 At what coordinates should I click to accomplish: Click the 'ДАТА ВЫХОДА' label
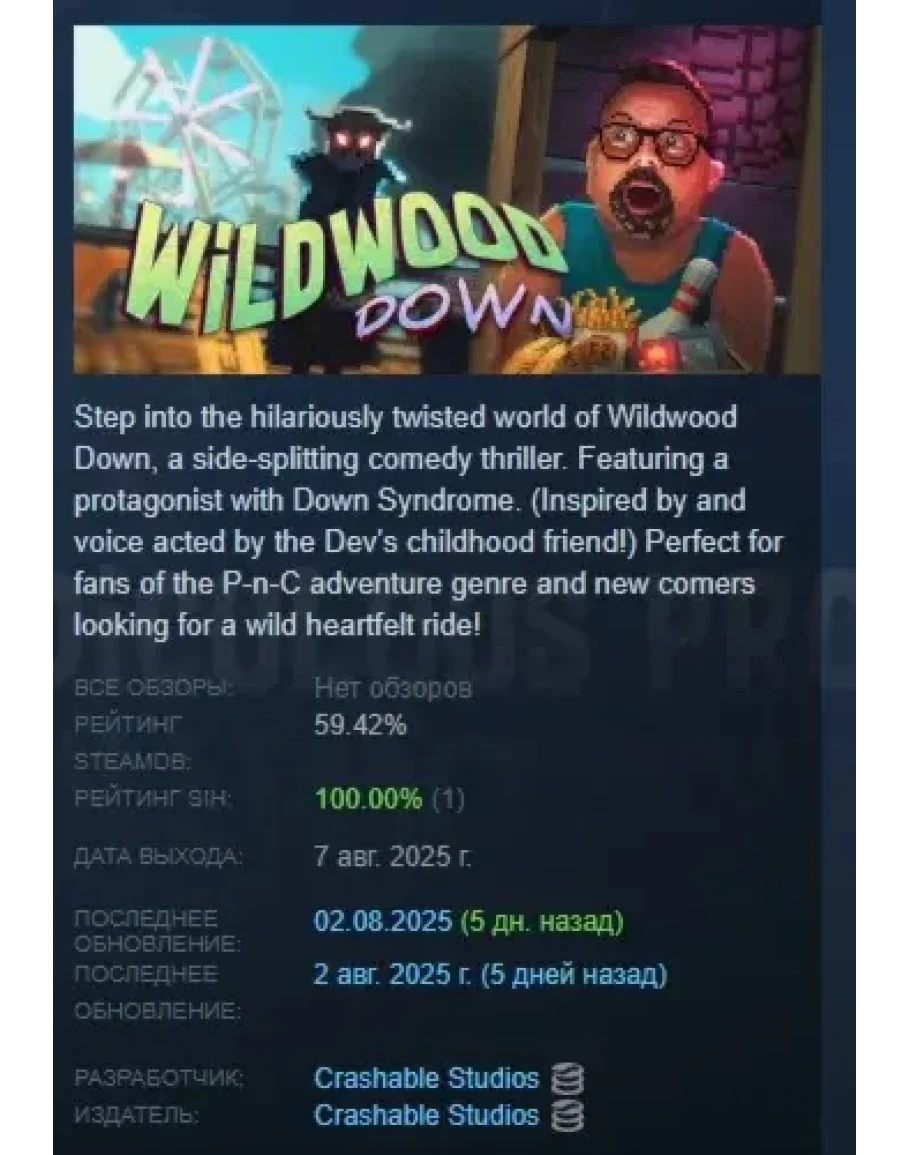[158, 857]
